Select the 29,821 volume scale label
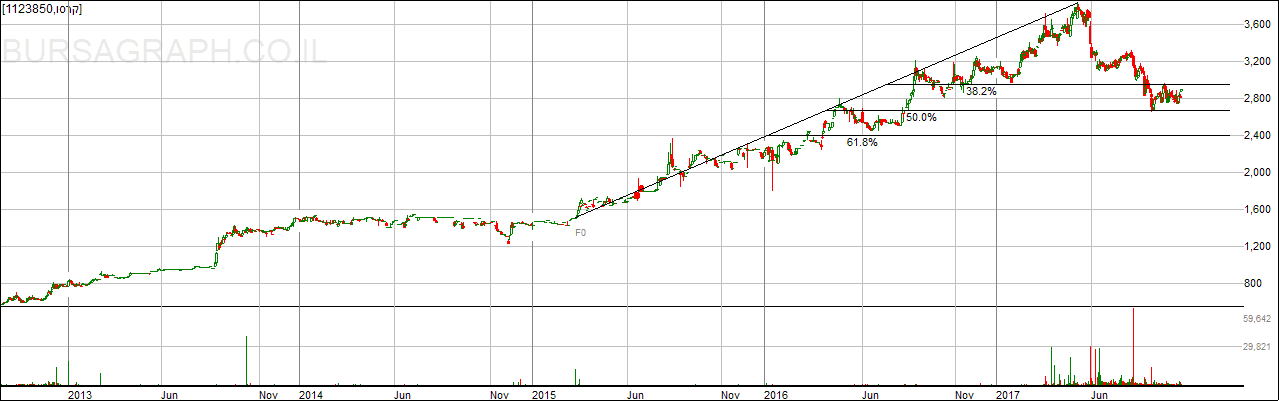 tap(1256, 347)
